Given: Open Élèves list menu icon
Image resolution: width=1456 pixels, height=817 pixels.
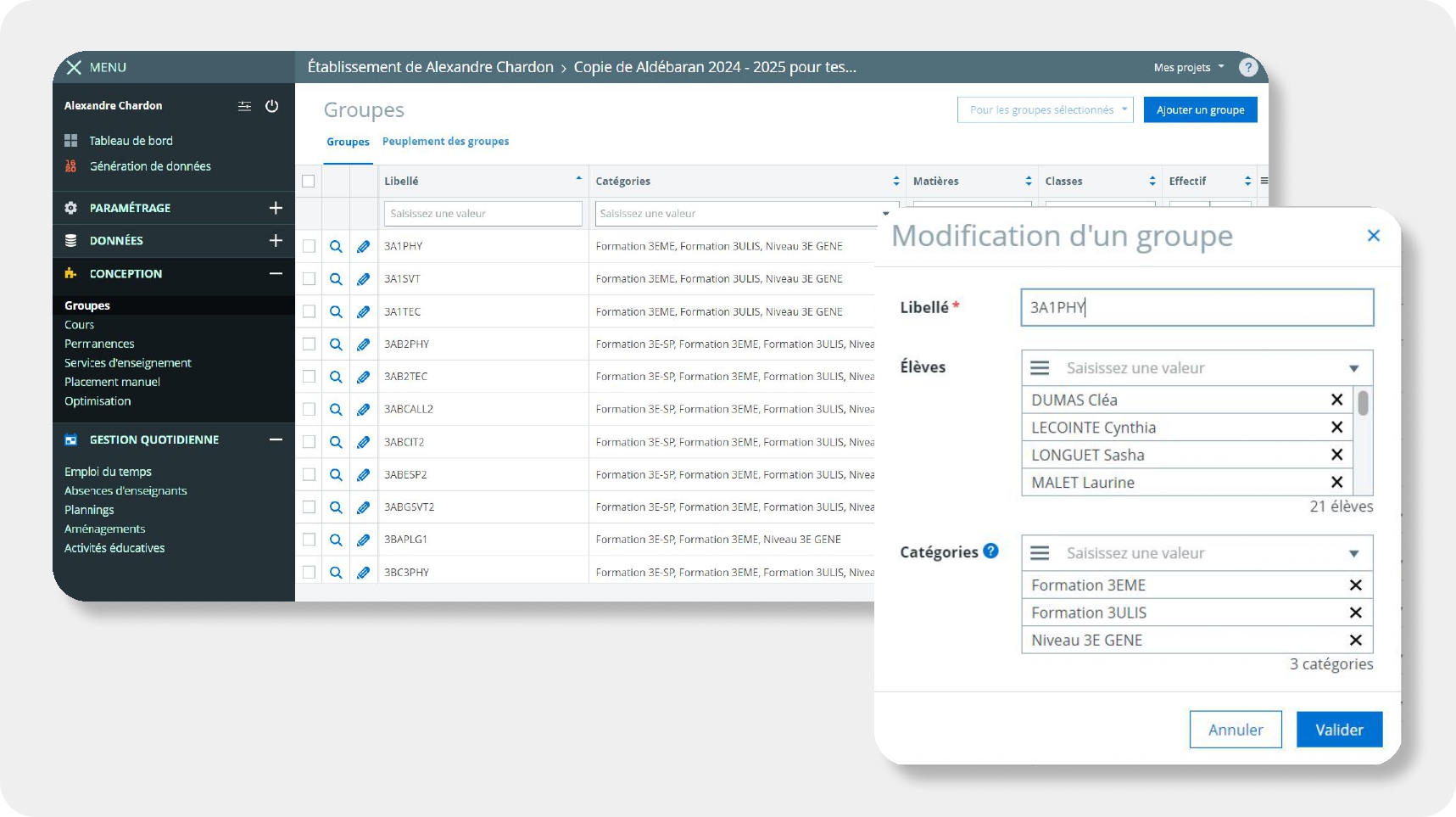Looking at the screenshot, I should coord(1040,368).
